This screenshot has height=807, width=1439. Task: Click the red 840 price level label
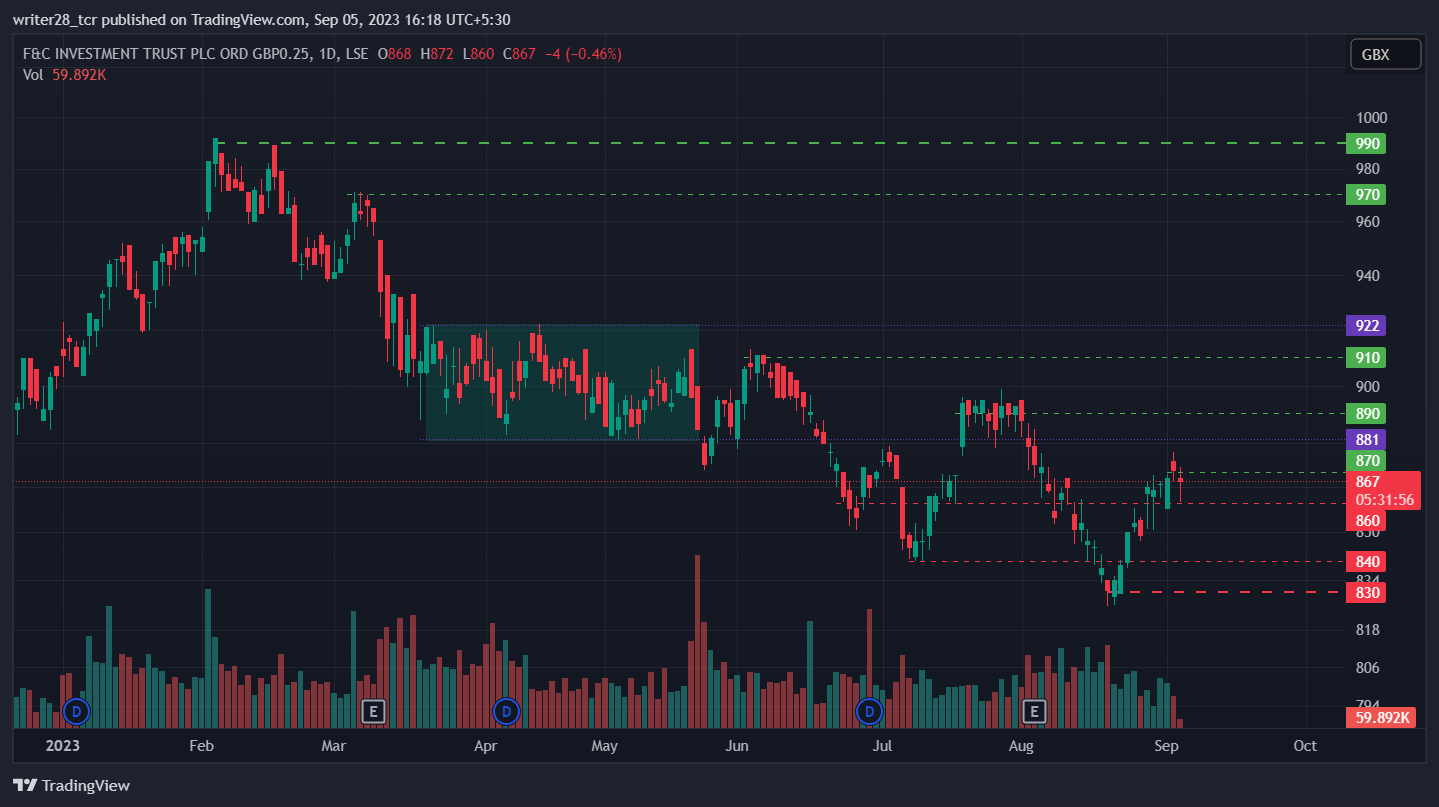click(1368, 561)
